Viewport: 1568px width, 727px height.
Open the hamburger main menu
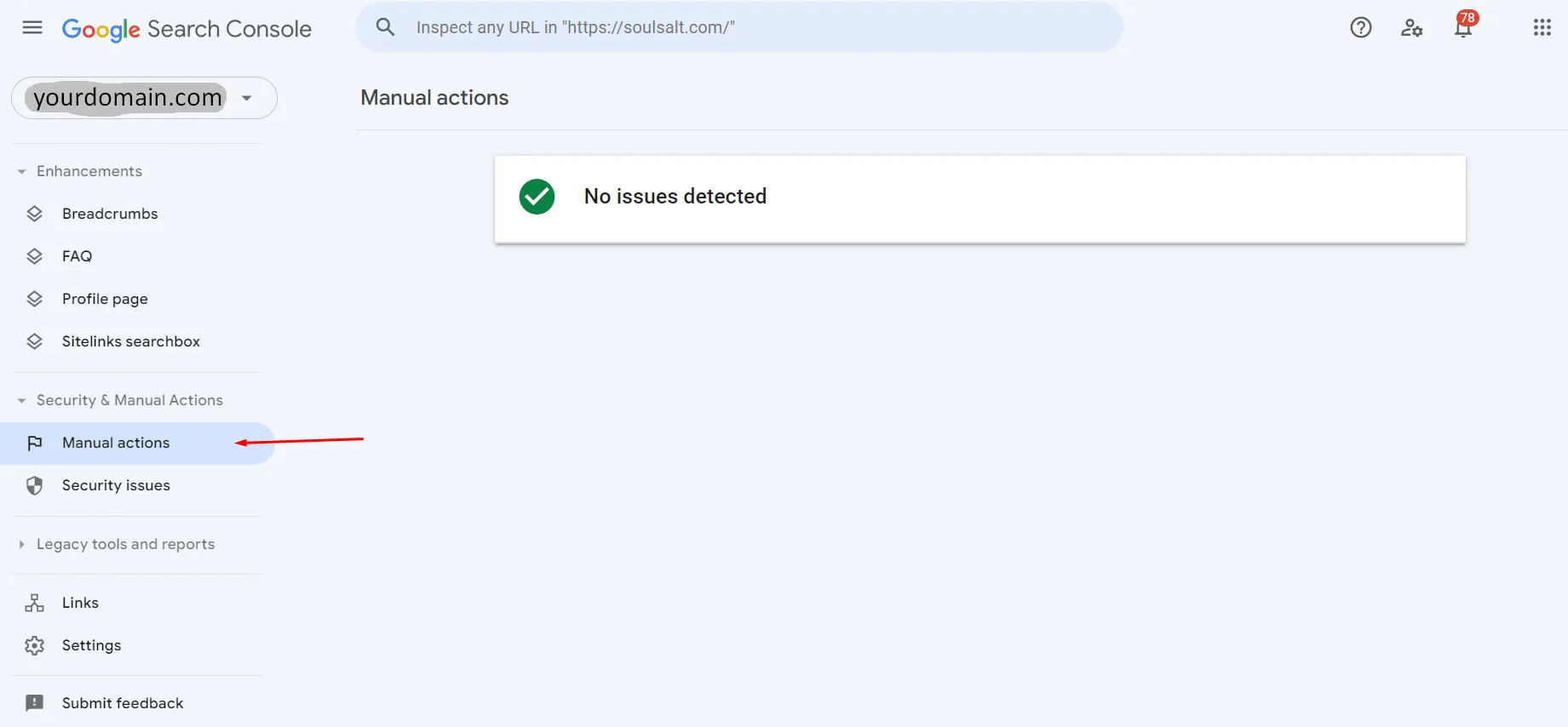pos(32,28)
